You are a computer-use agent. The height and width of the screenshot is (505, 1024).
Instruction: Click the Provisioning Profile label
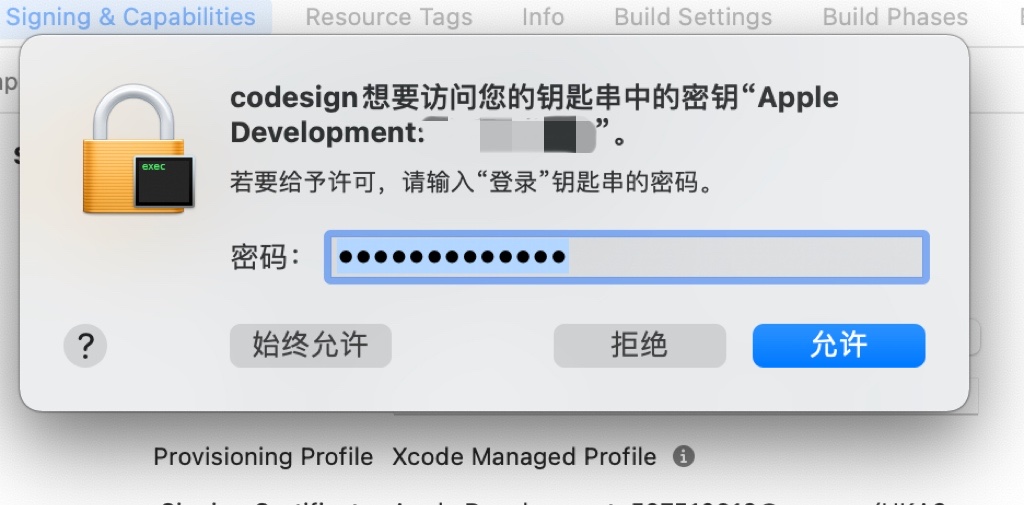tap(263, 457)
